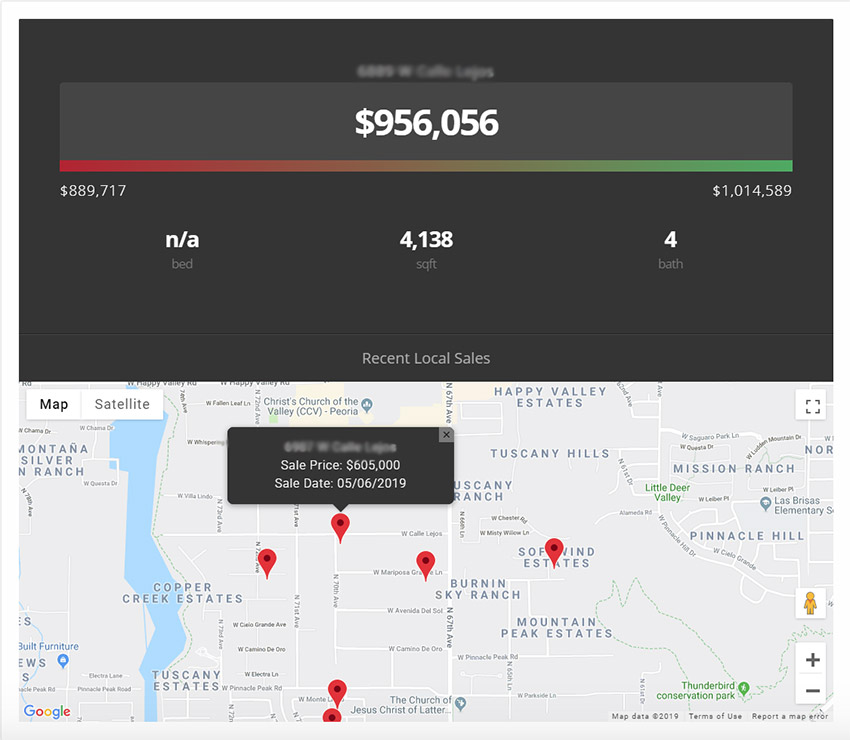Click the n/a bed value

182,240
